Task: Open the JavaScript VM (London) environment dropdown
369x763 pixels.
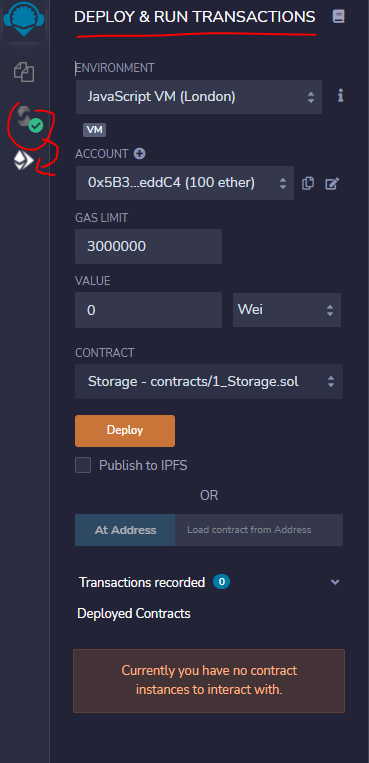Action: 199,97
